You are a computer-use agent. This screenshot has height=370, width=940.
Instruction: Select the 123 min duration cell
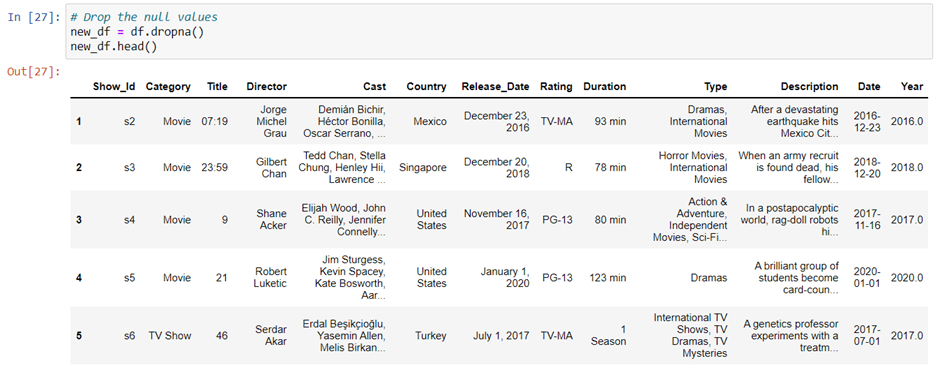click(x=607, y=278)
